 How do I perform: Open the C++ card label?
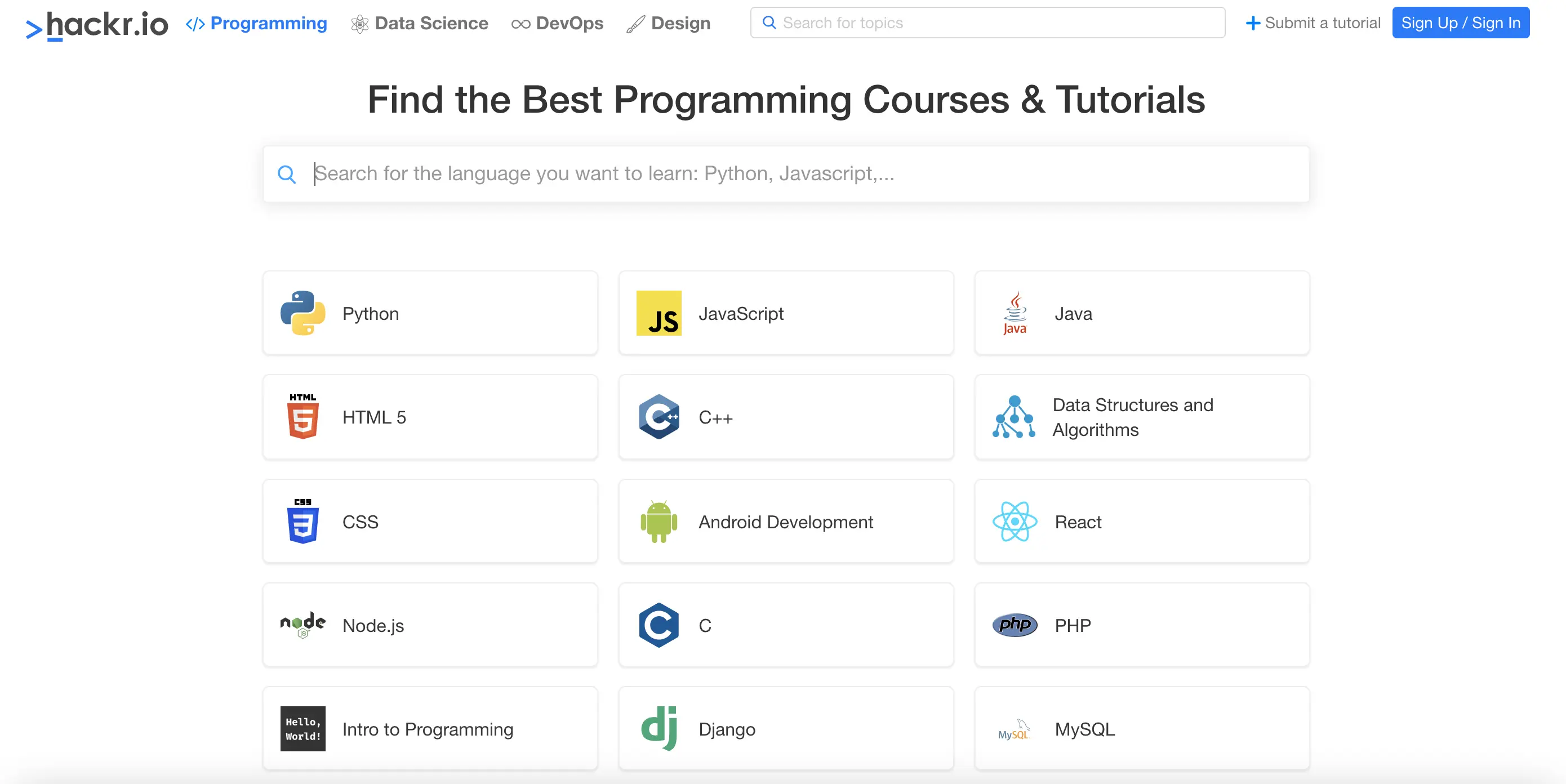715,417
